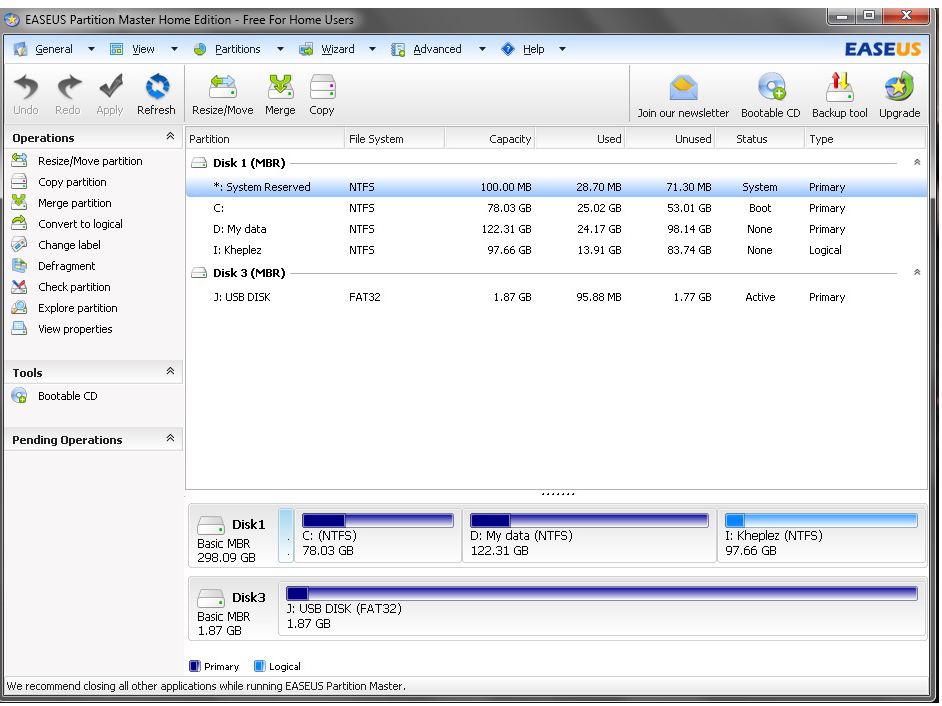Click the Check partition link
Image resolution: width=942 pixels, height=706 pixels.
(74, 287)
